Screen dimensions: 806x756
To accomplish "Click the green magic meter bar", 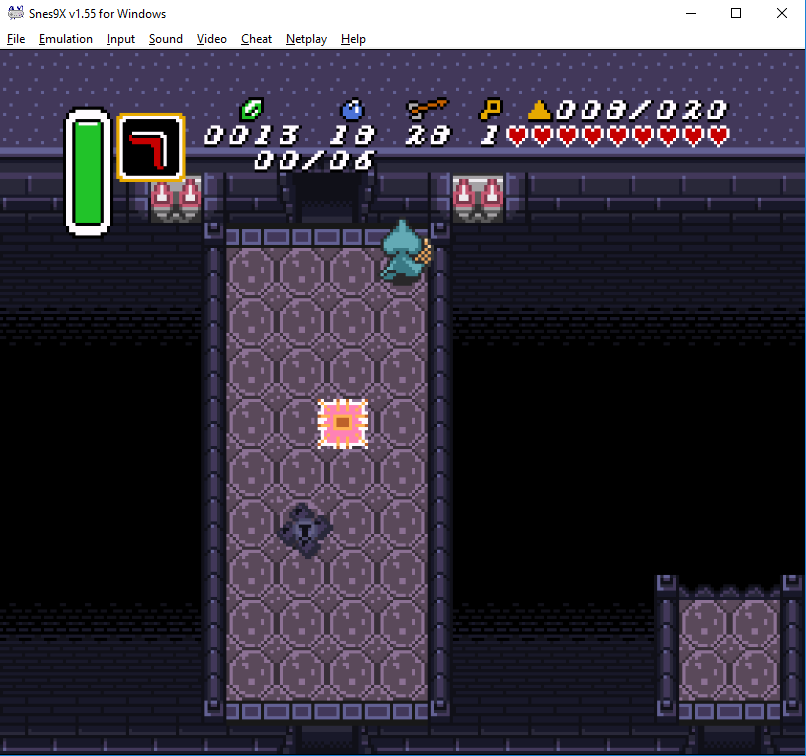I will [x=88, y=171].
